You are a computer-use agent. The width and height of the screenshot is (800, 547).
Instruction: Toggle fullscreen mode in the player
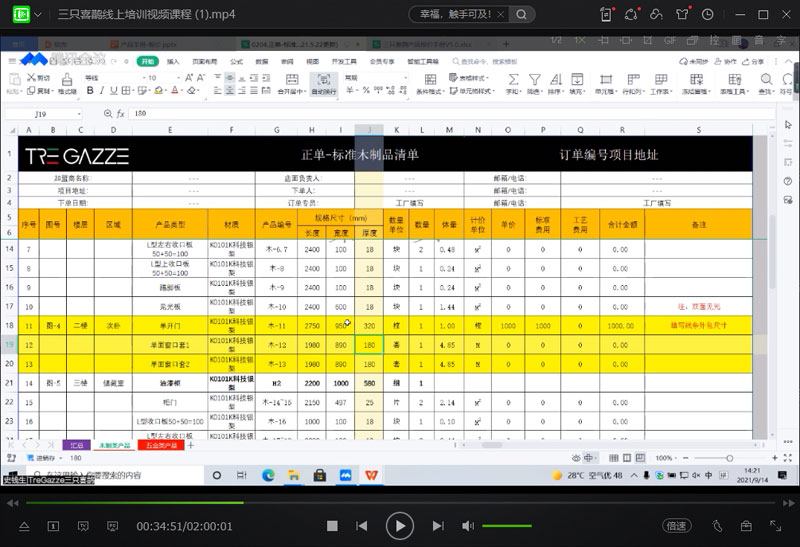pyautogui.click(x=776, y=526)
